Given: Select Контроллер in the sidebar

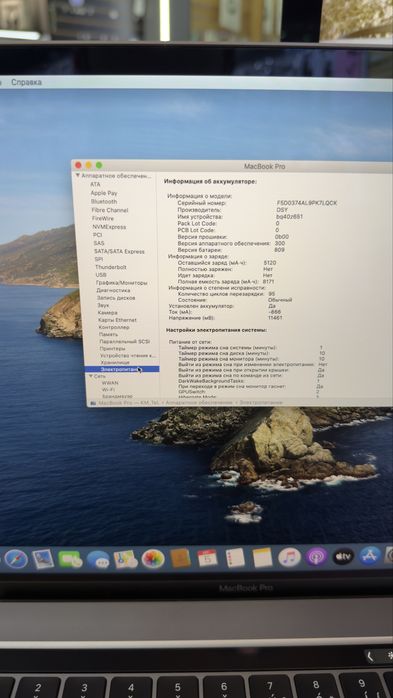Looking at the screenshot, I should tap(114, 327).
